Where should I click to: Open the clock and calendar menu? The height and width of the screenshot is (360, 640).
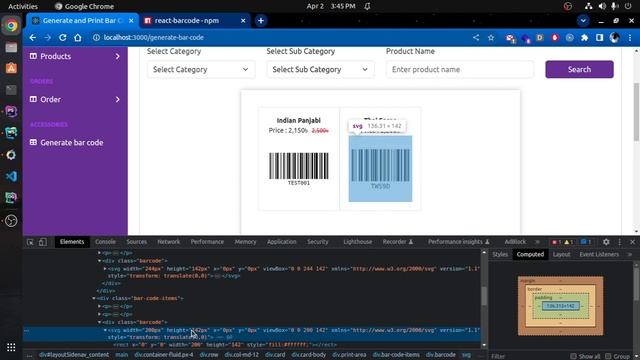point(331,6)
